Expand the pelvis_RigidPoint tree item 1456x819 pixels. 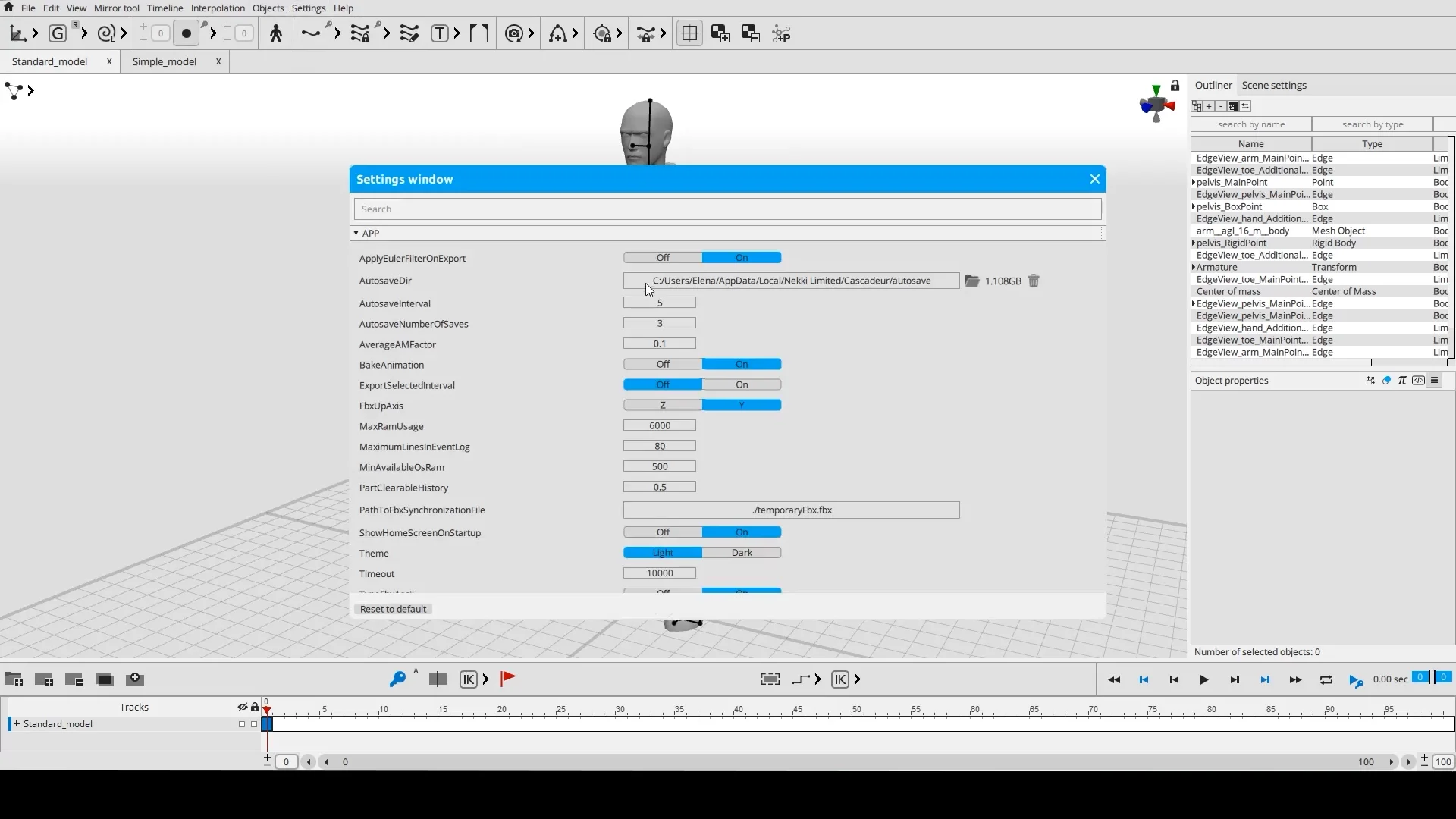tap(1194, 243)
